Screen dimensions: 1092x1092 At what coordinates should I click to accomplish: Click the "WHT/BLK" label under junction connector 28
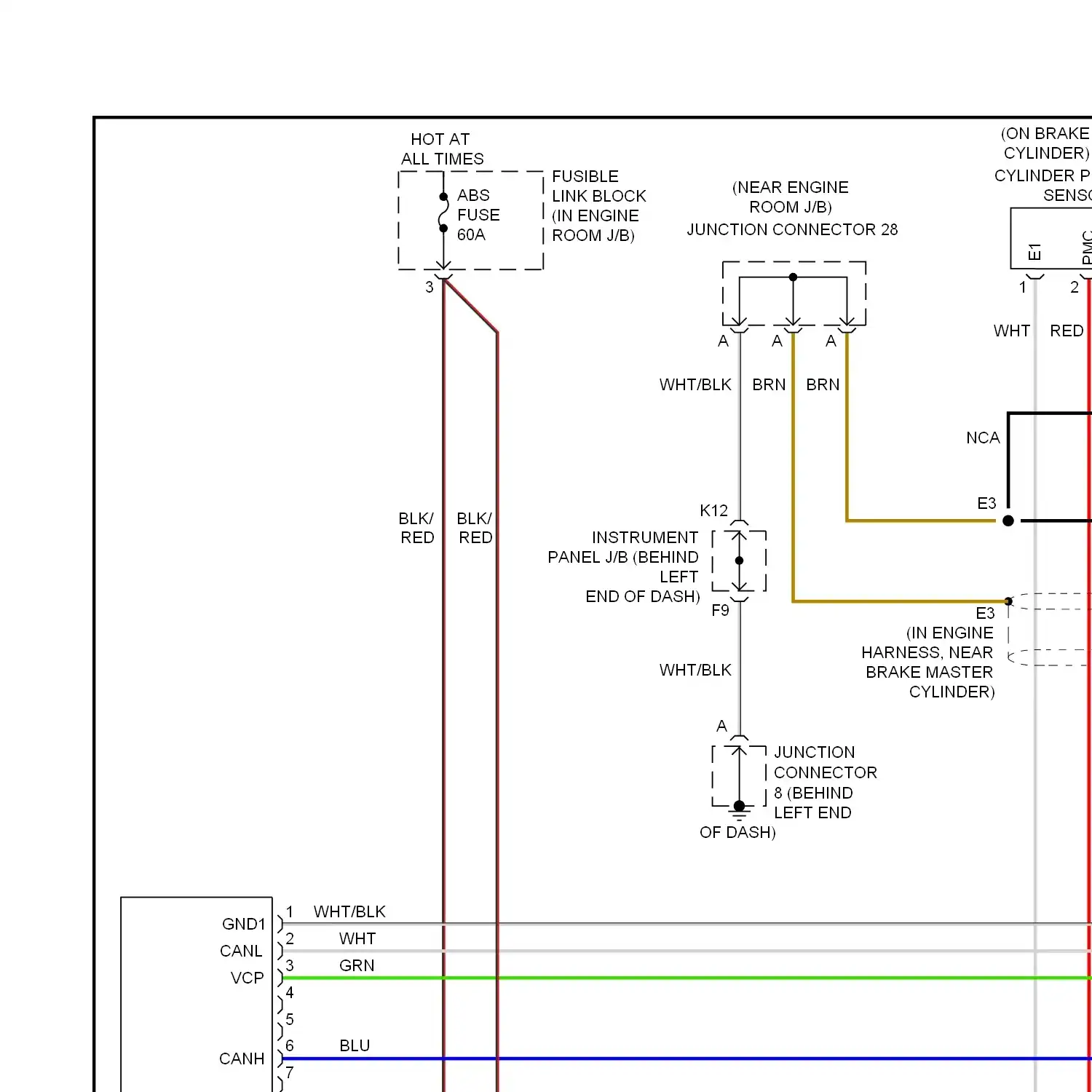click(695, 385)
